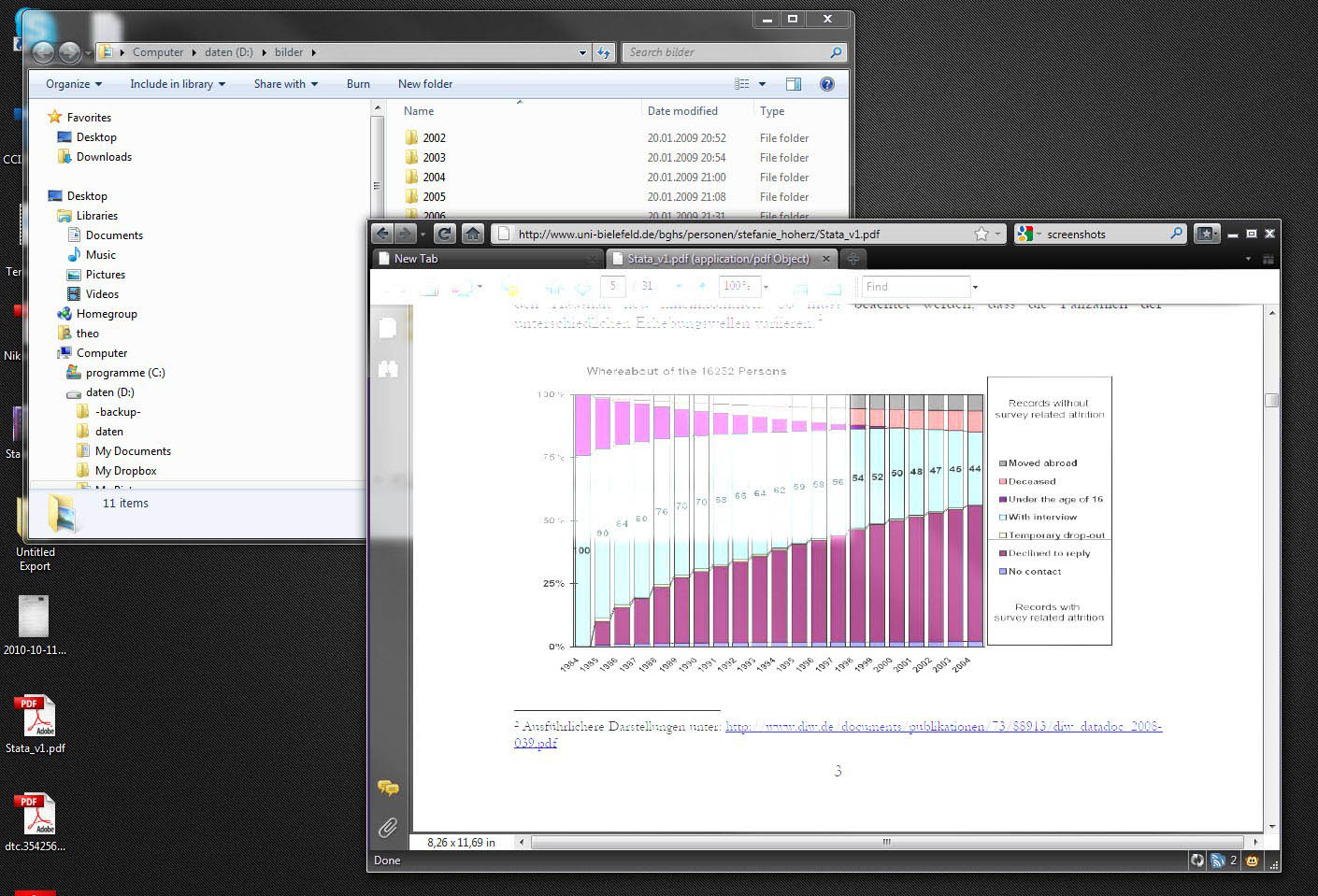Toggle Explorer preview pane button
1318x896 pixels.
click(x=794, y=84)
